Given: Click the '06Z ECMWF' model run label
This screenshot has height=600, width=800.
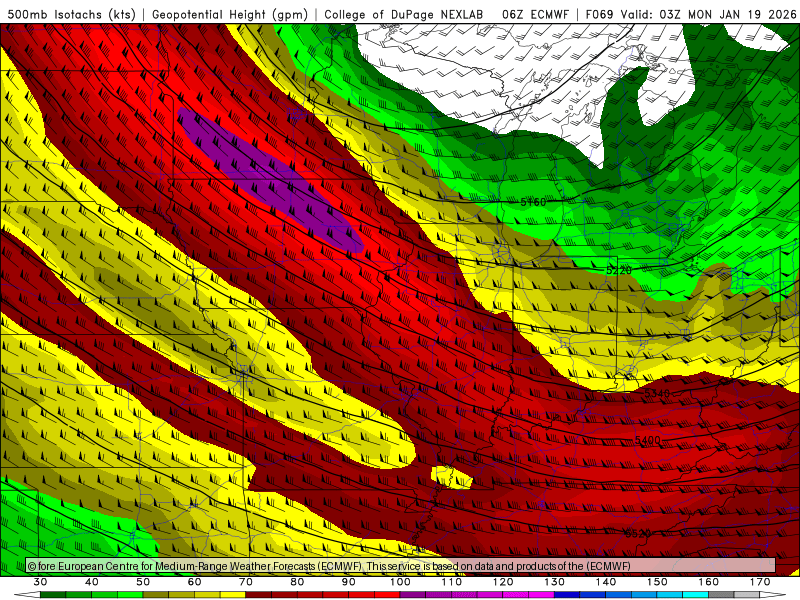Looking at the screenshot, I should pyautogui.click(x=535, y=14).
